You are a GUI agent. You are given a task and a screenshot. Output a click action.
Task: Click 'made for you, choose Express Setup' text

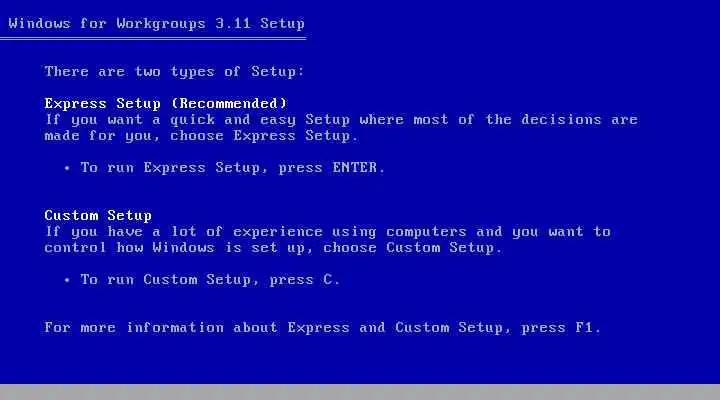201,136
